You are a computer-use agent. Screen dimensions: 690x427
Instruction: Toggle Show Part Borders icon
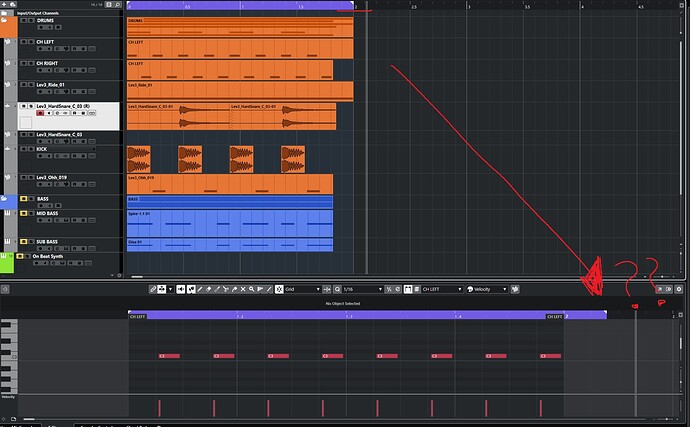coord(408,289)
